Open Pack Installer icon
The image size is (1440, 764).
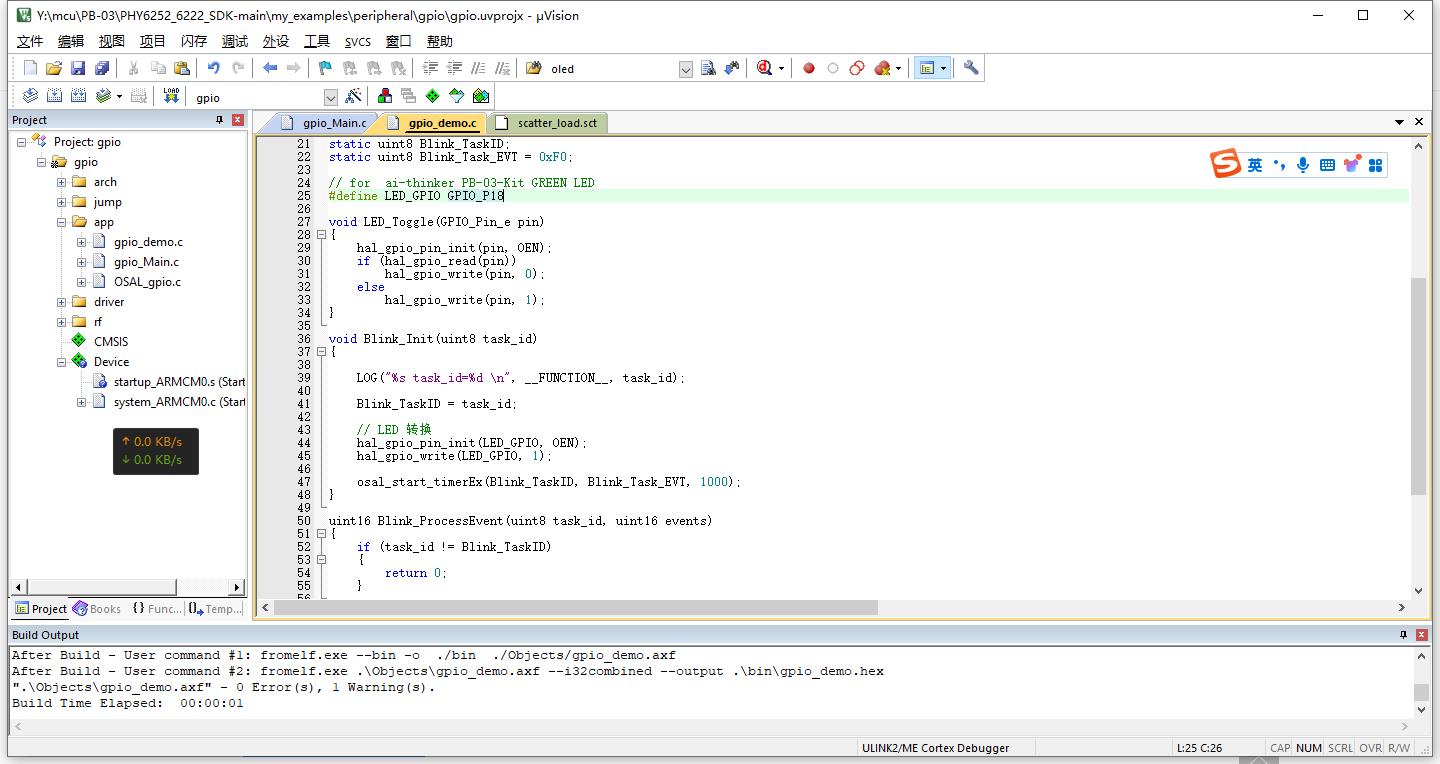click(x=481, y=96)
